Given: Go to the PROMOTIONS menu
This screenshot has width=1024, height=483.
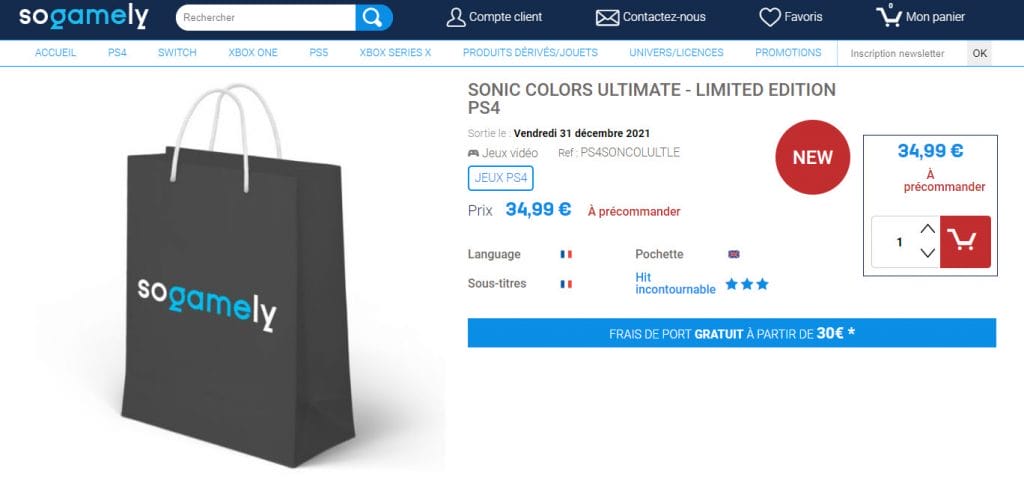Looking at the screenshot, I should pyautogui.click(x=788, y=53).
